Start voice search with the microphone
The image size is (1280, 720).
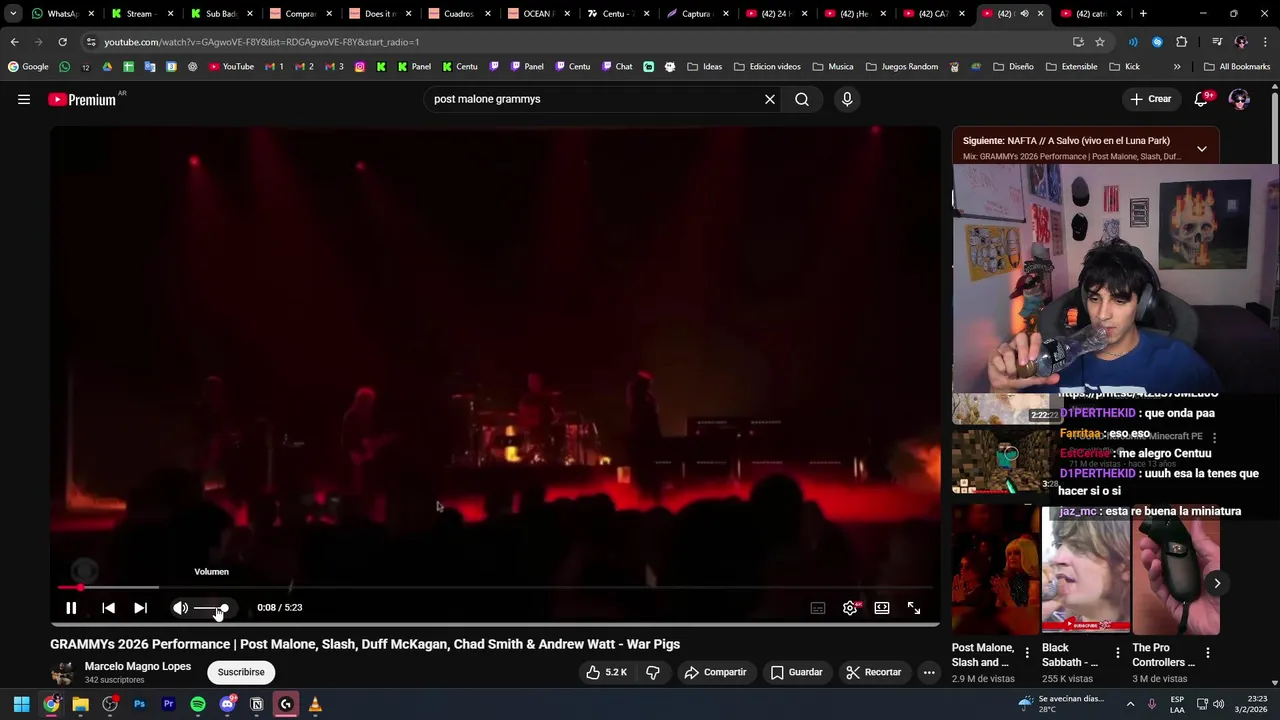tap(847, 99)
